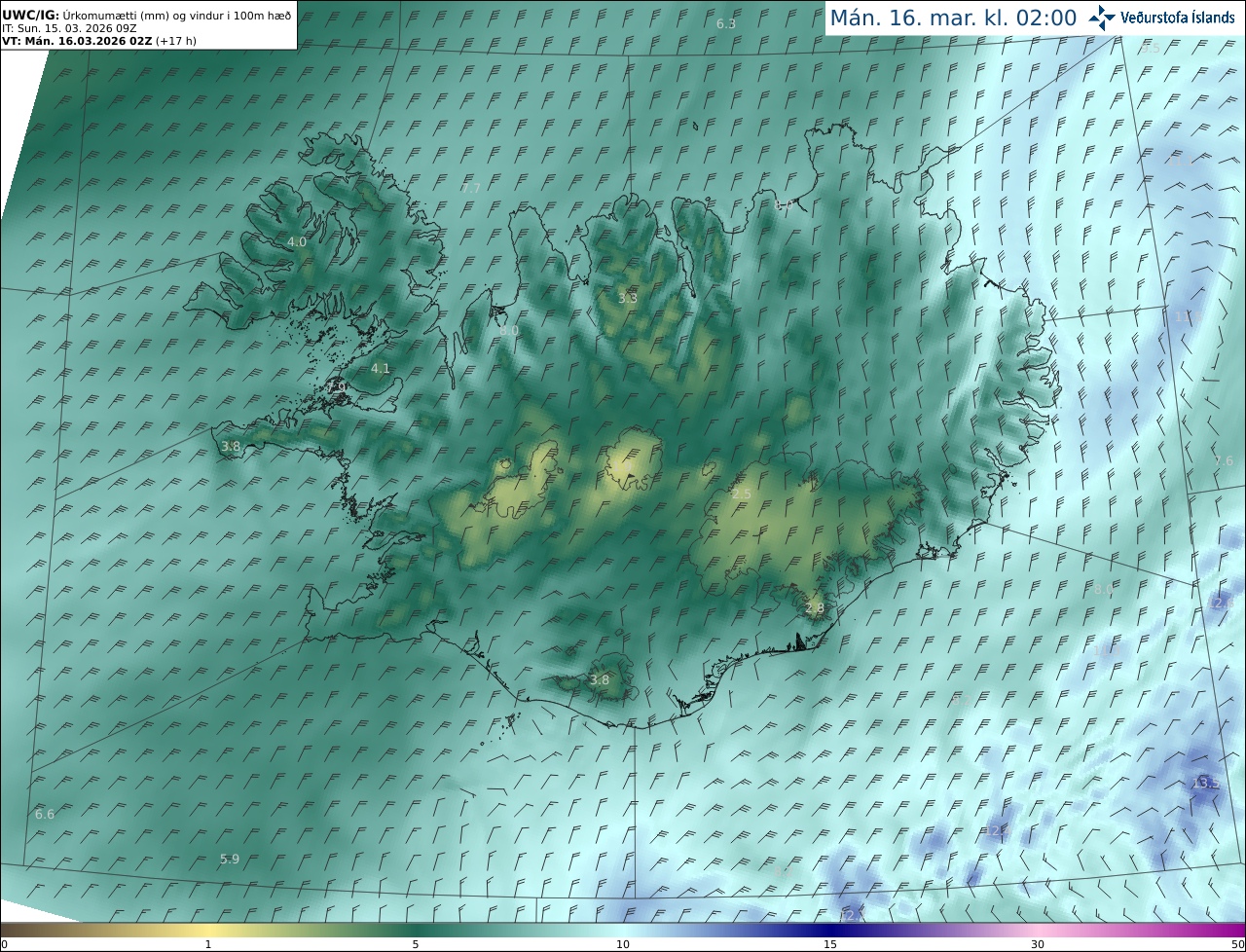Click the 5.9 value in the southwest sea
The width and height of the screenshot is (1246, 952).
coord(230,859)
